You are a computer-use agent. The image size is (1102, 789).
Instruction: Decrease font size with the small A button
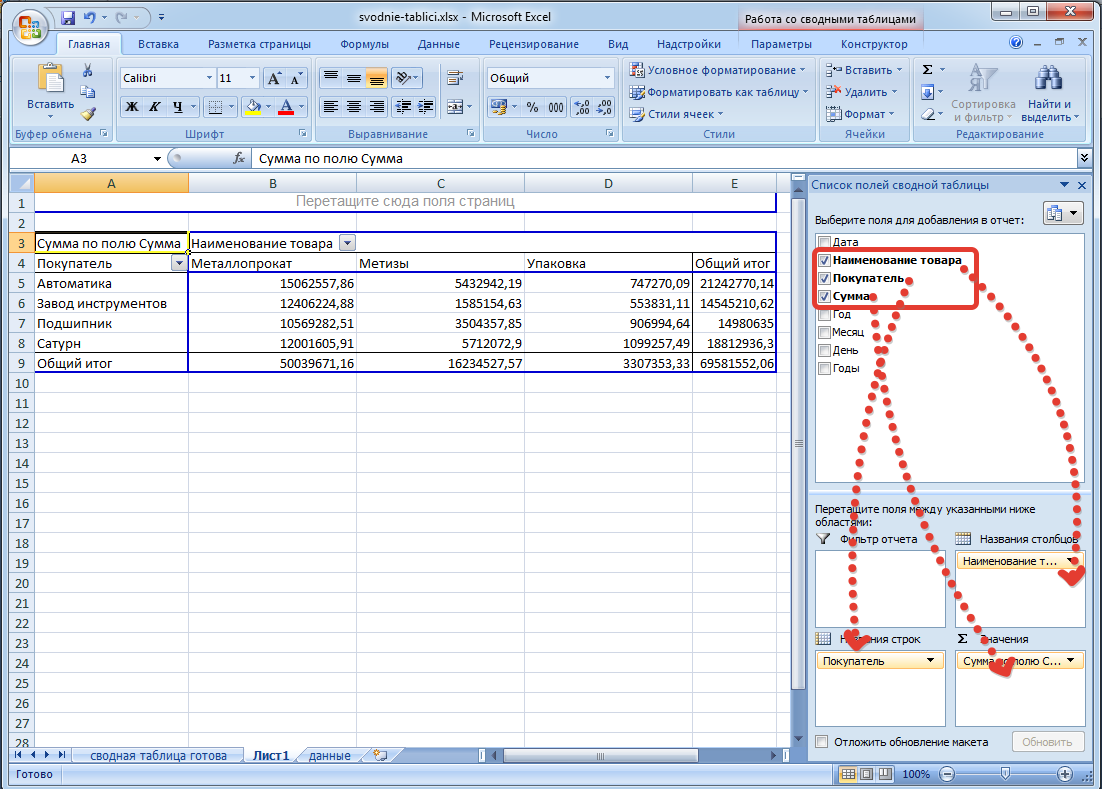click(296, 78)
